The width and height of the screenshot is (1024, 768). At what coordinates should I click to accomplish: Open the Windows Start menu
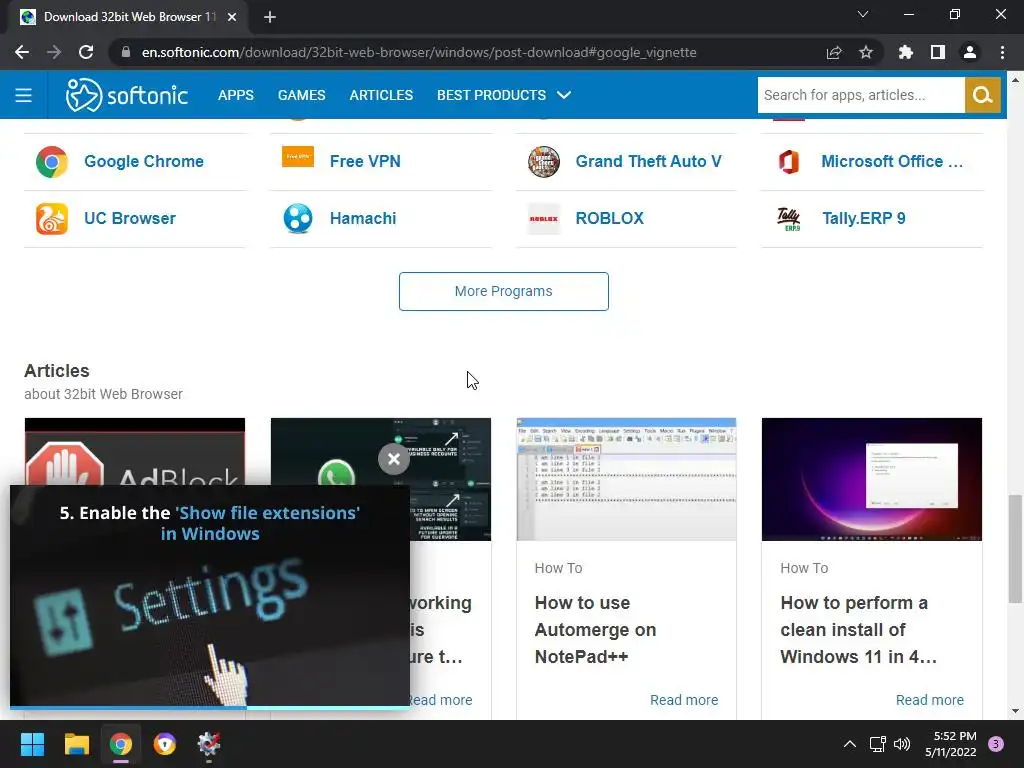pyautogui.click(x=32, y=744)
